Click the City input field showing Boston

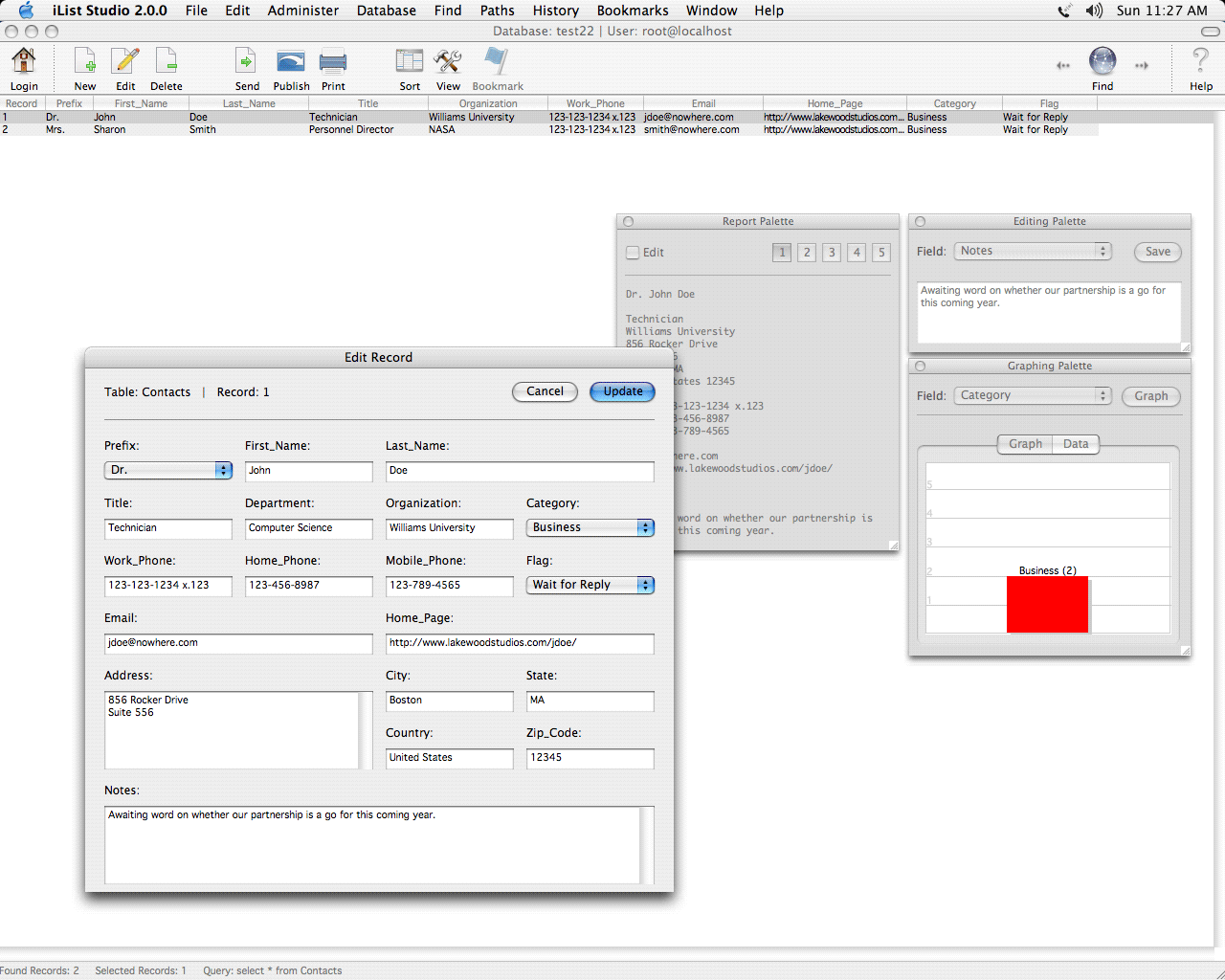click(449, 701)
